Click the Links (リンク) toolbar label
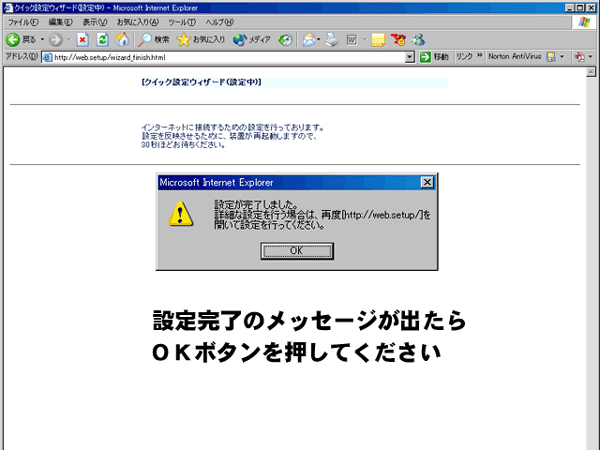This screenshot has width=600, height=450. point(465,57)
